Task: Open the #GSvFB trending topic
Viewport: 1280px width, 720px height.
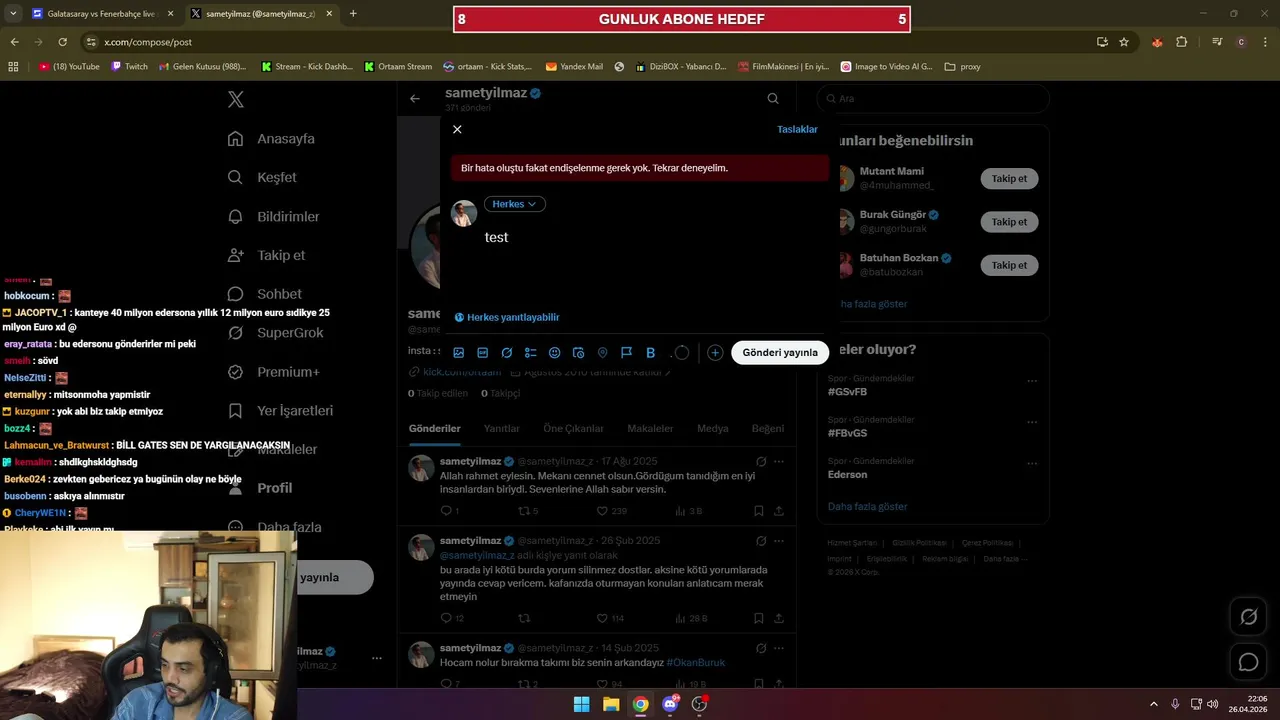Action: point(848,392)
